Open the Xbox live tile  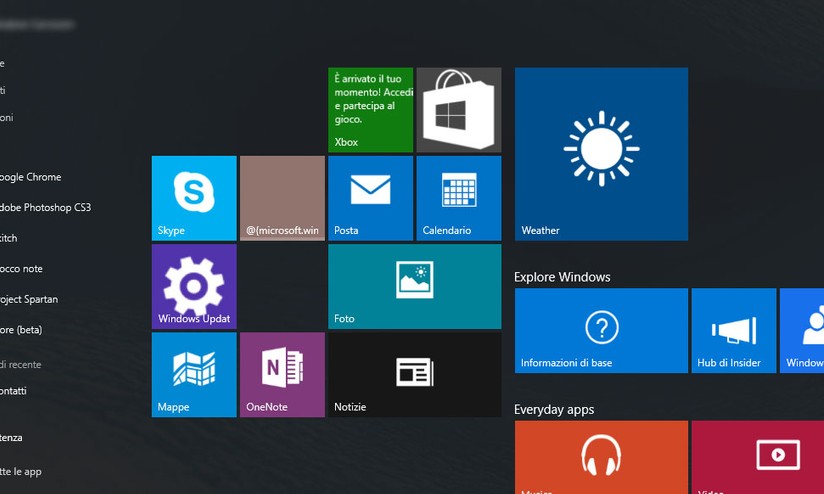[370, 110]
